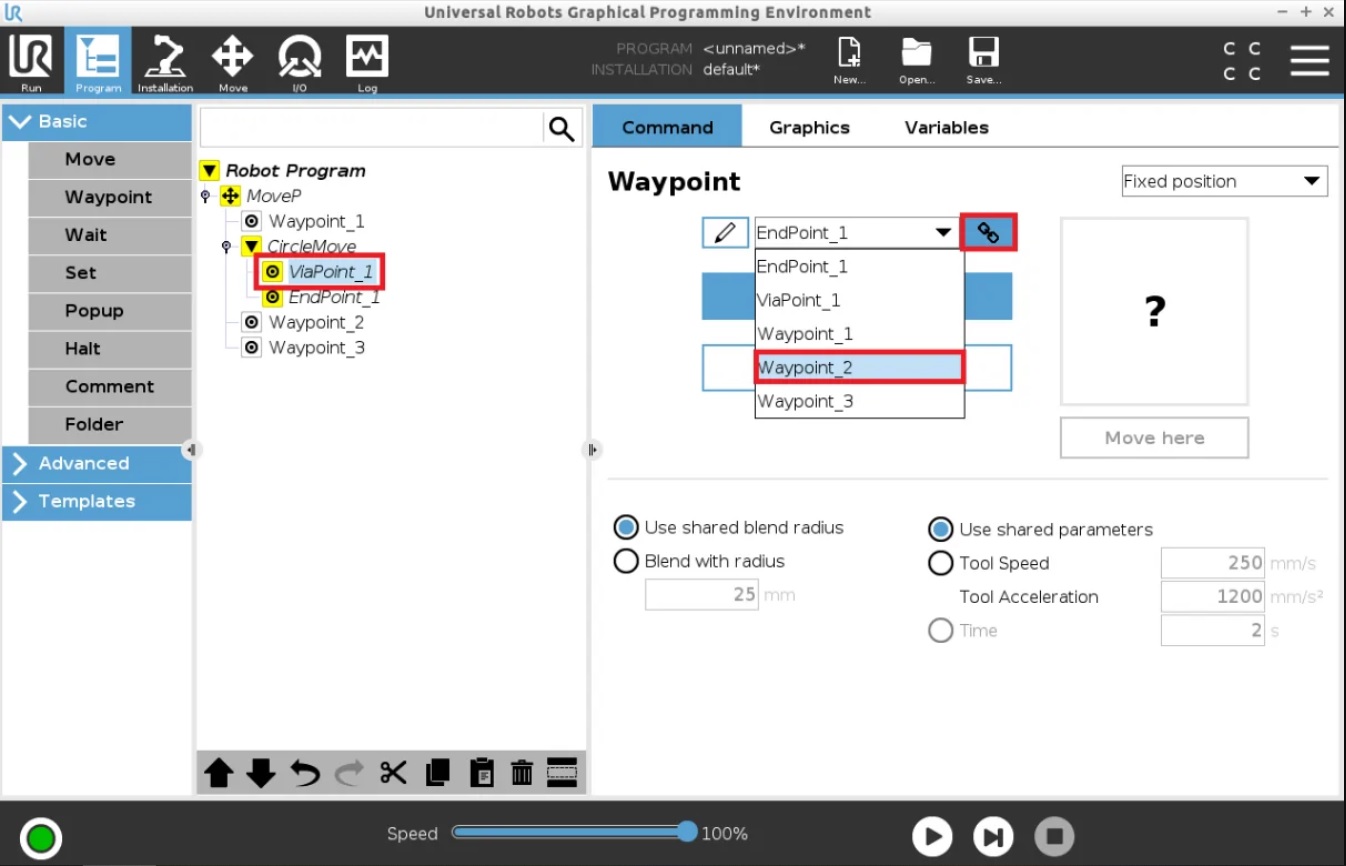Stop the program with Stop button

1054,836
